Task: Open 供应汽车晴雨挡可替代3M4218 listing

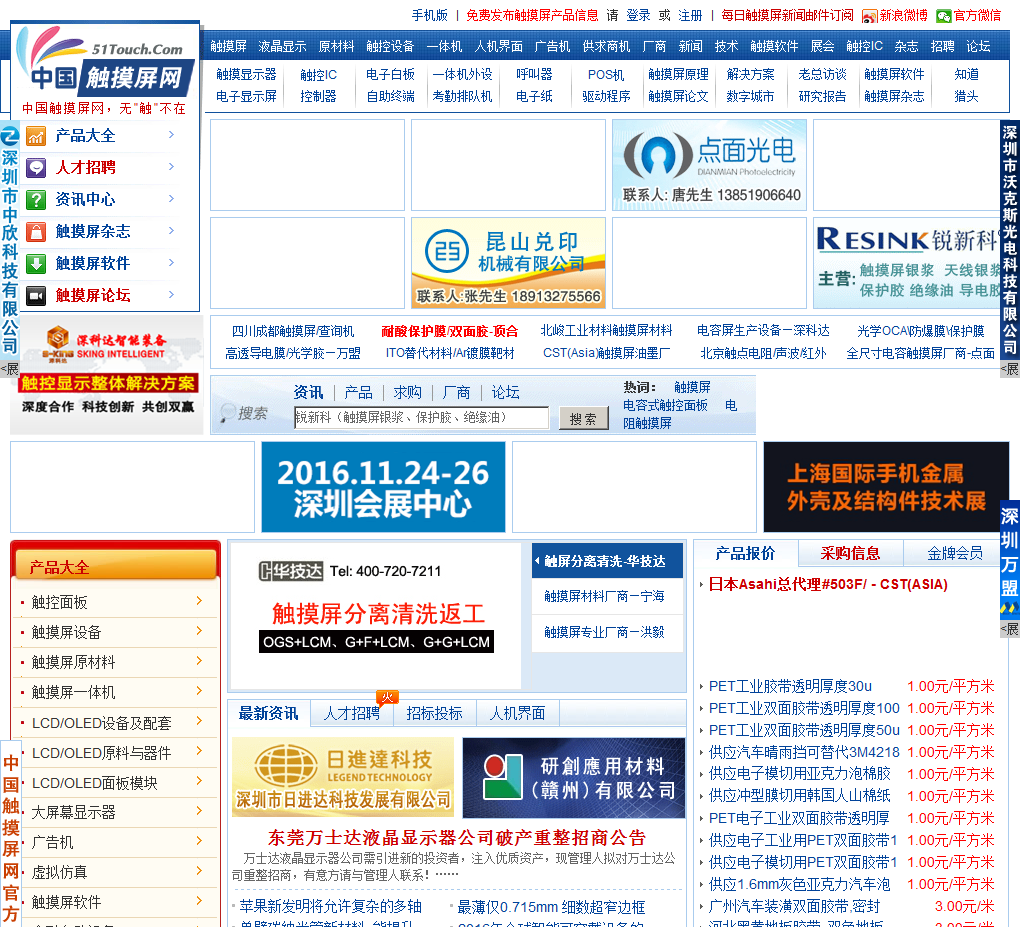Action: (804, 753)
